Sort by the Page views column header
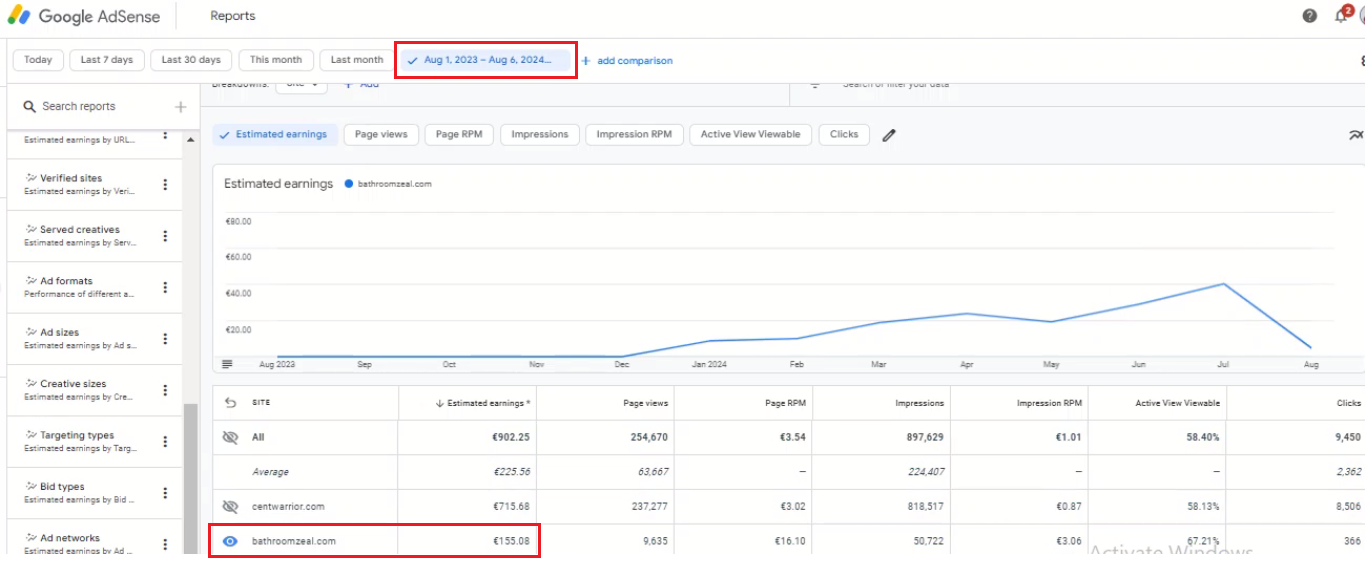1365x568 pixels. [x=644, y=403]
